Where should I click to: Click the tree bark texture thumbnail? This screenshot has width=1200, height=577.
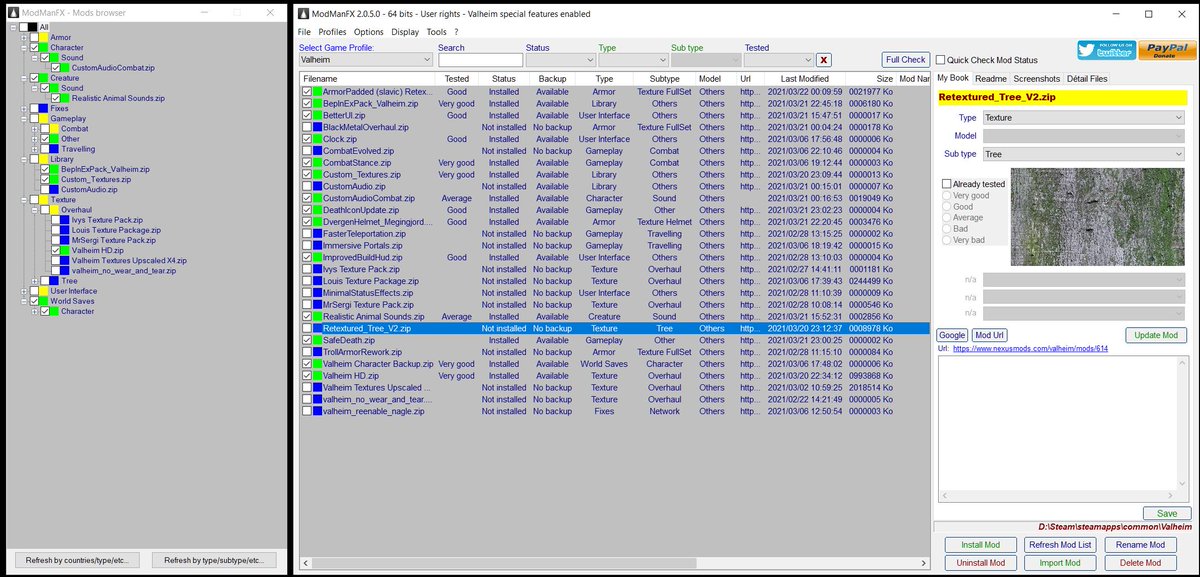(x=1098, y=217)
